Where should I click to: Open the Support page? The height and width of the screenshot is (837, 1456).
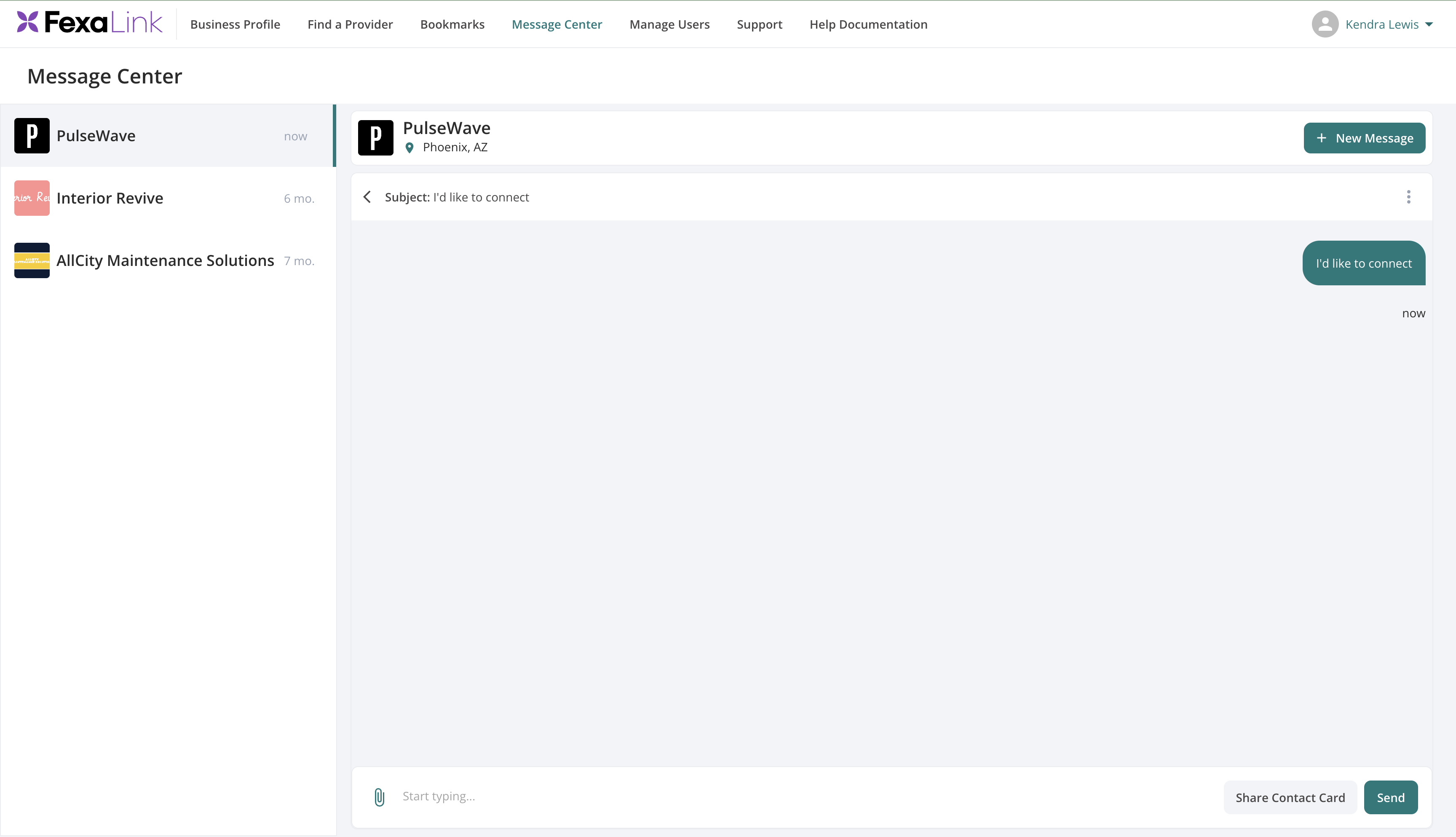[759, 24]
